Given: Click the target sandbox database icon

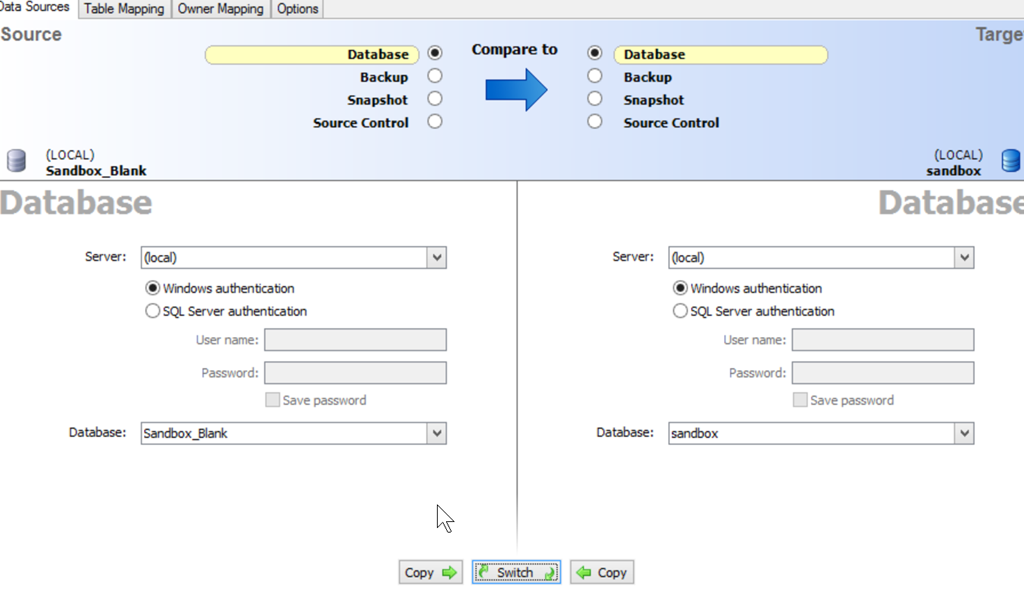Looking at the screenshot, I should tap(1010, 161).
